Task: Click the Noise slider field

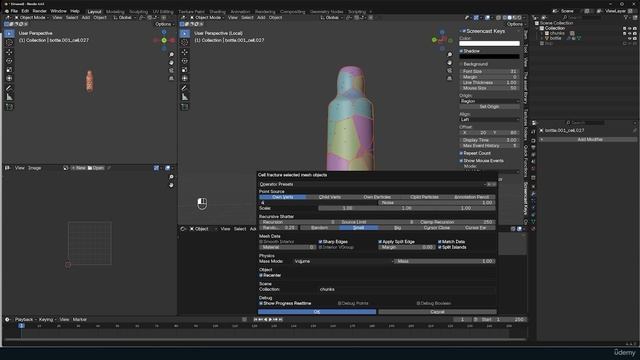Action: tap(436, 203)
